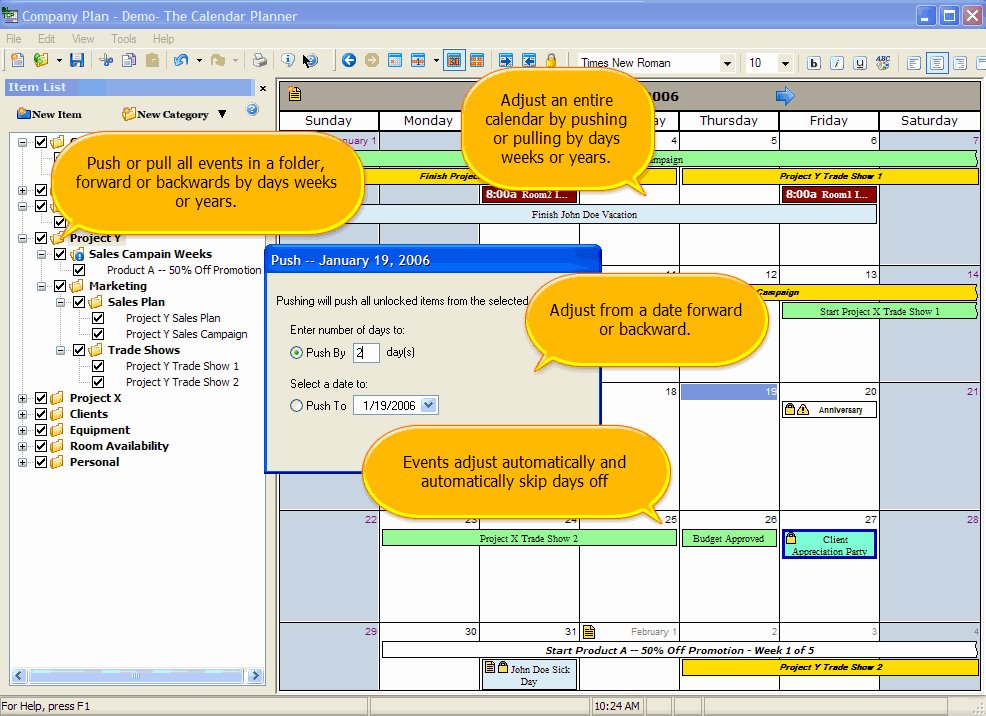Open the Times New Roman font dropdown
This screenshot has width=986, height=716.
click(x=727, y=63)
